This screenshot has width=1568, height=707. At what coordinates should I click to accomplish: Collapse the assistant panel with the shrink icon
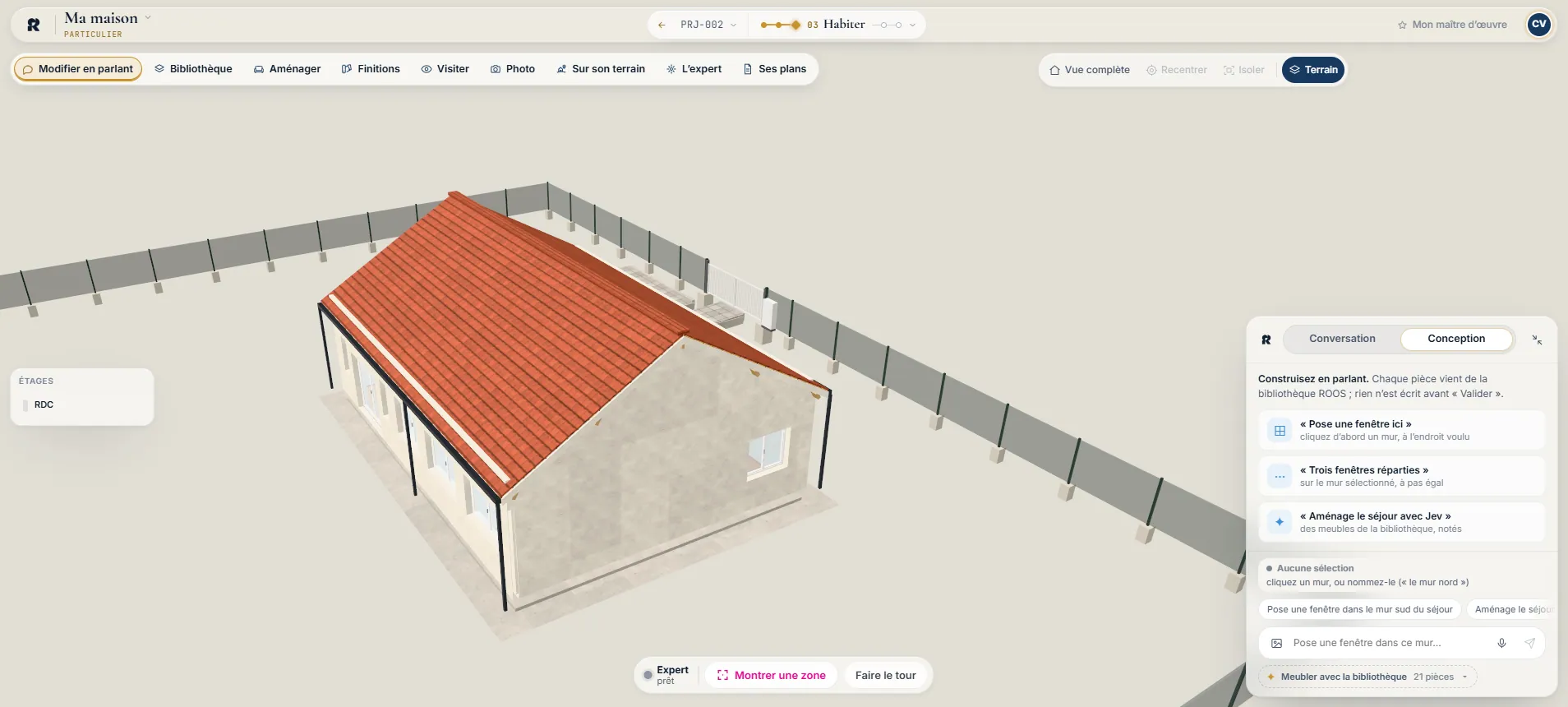click(x=1537, y=340)
